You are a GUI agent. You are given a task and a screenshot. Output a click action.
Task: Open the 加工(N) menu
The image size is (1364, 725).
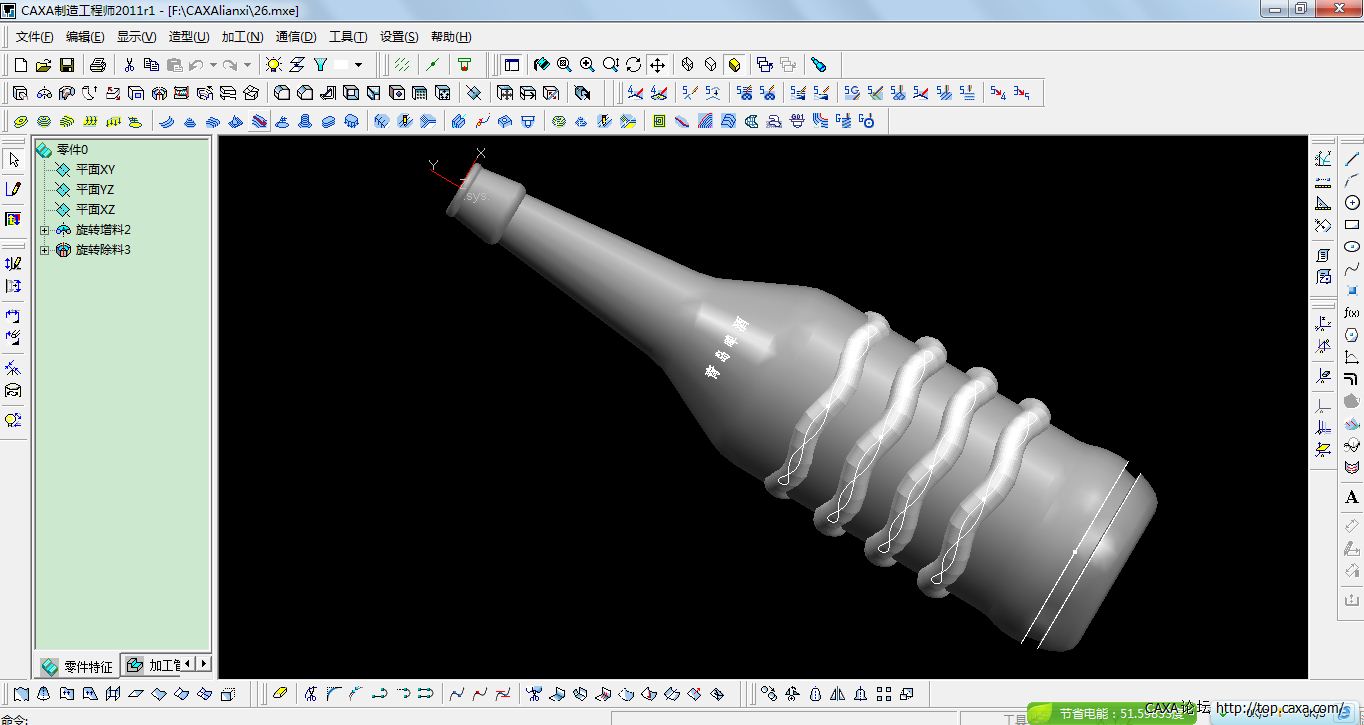(x=242, y=37)
